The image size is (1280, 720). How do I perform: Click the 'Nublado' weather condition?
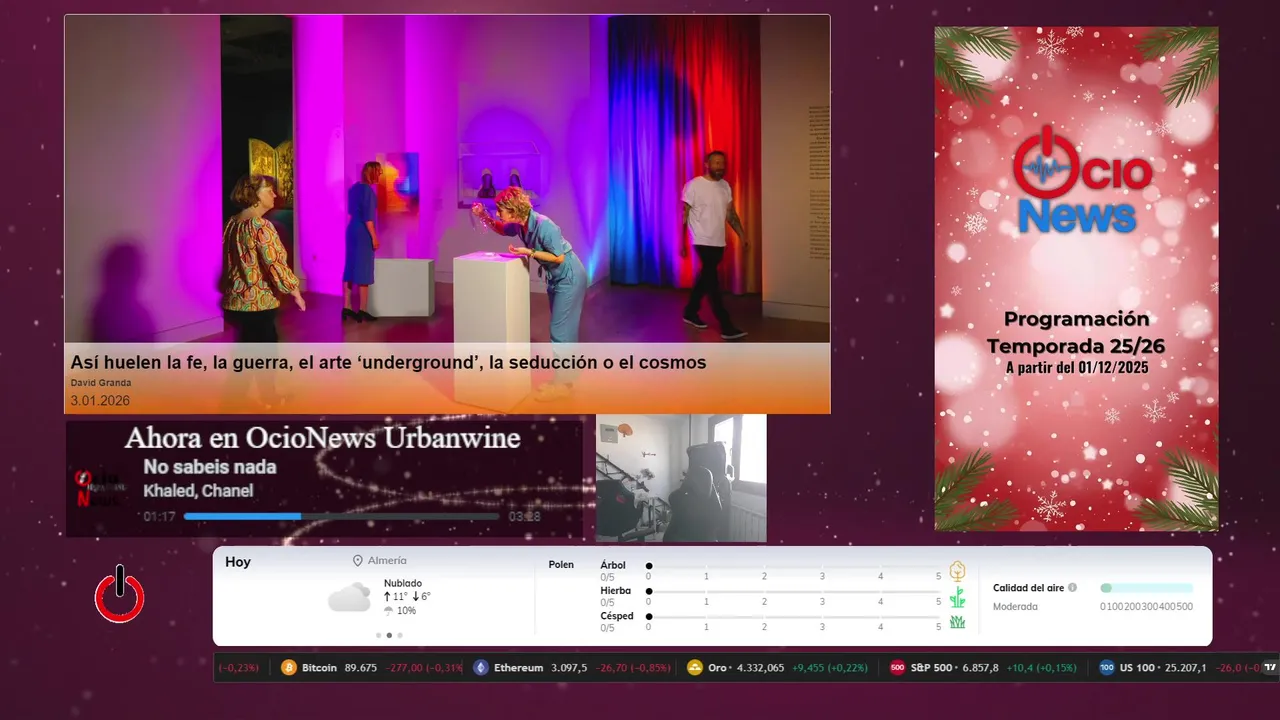pos(403,583)
